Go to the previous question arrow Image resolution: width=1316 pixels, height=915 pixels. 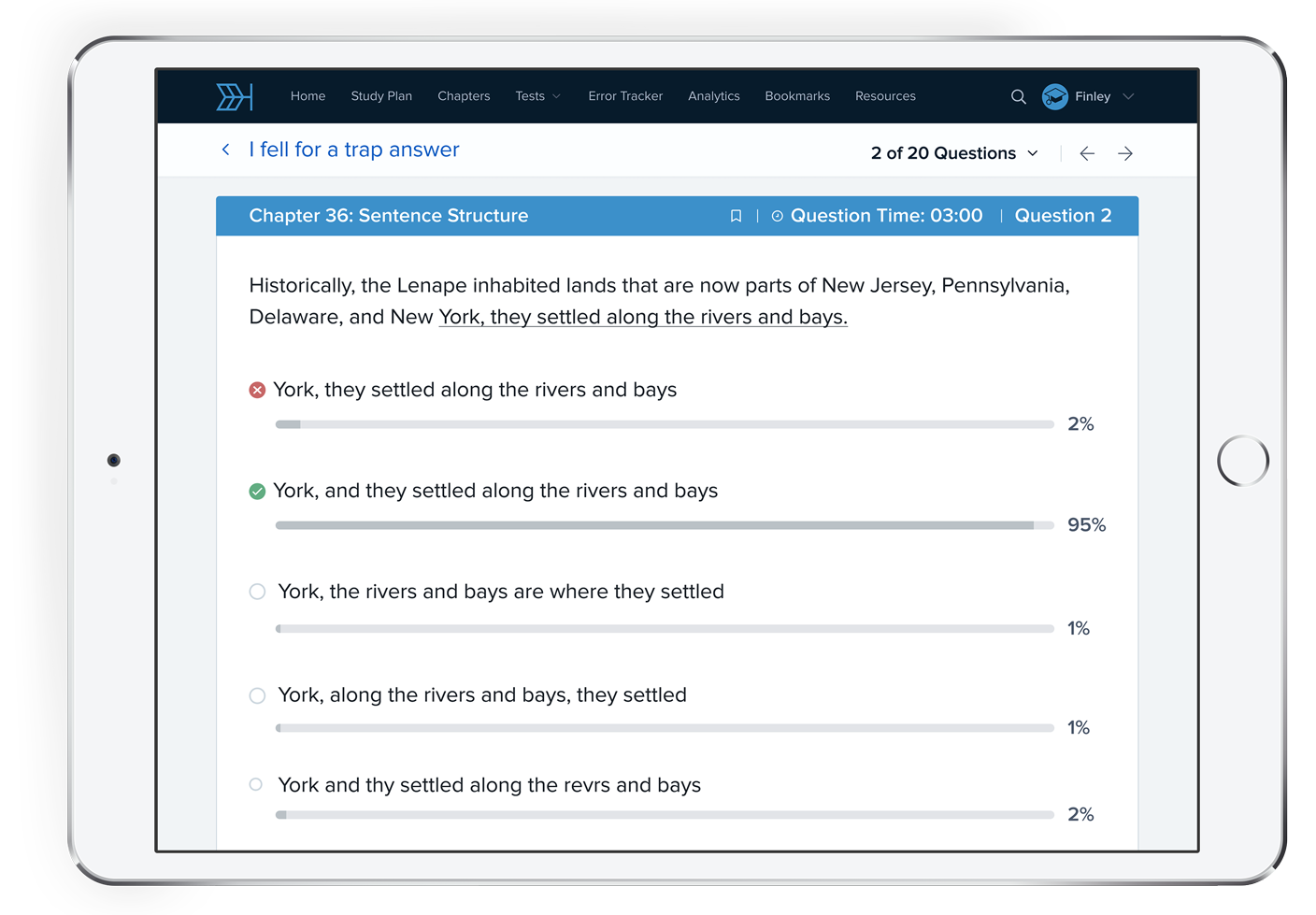point(1087,153)
